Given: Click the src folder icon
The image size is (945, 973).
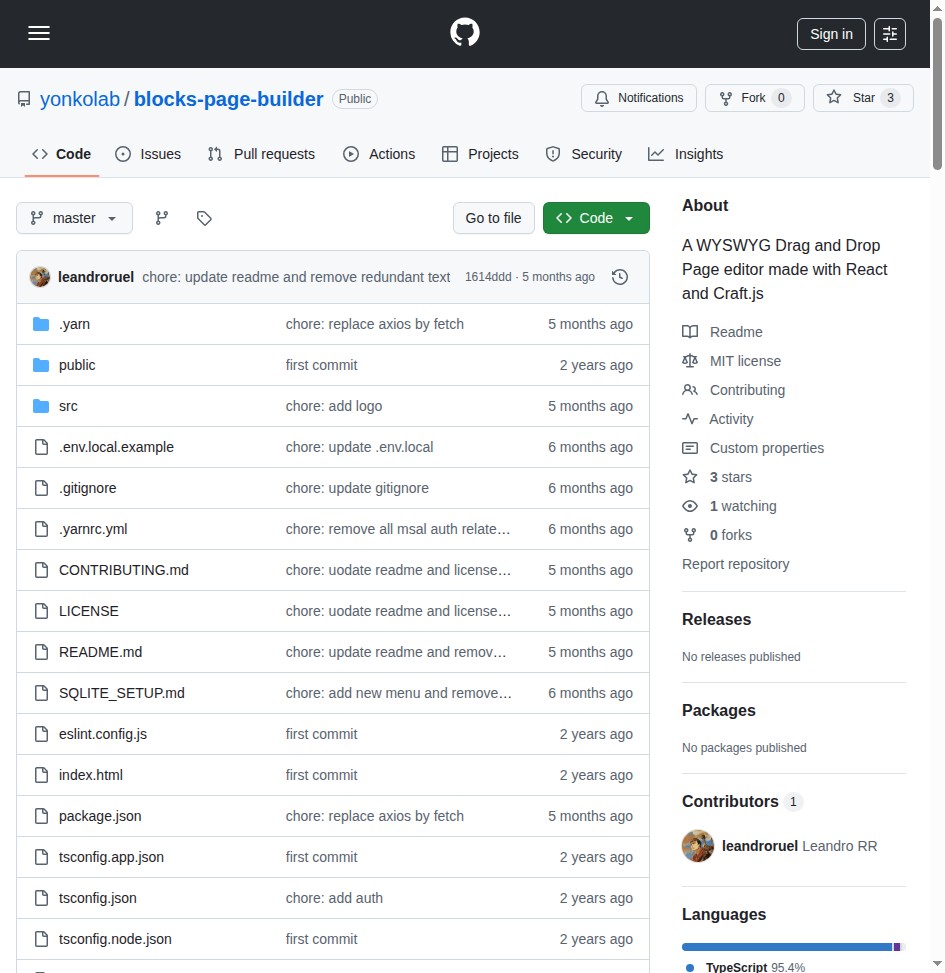Looking at the screenshot, I should tap(41, 406).
